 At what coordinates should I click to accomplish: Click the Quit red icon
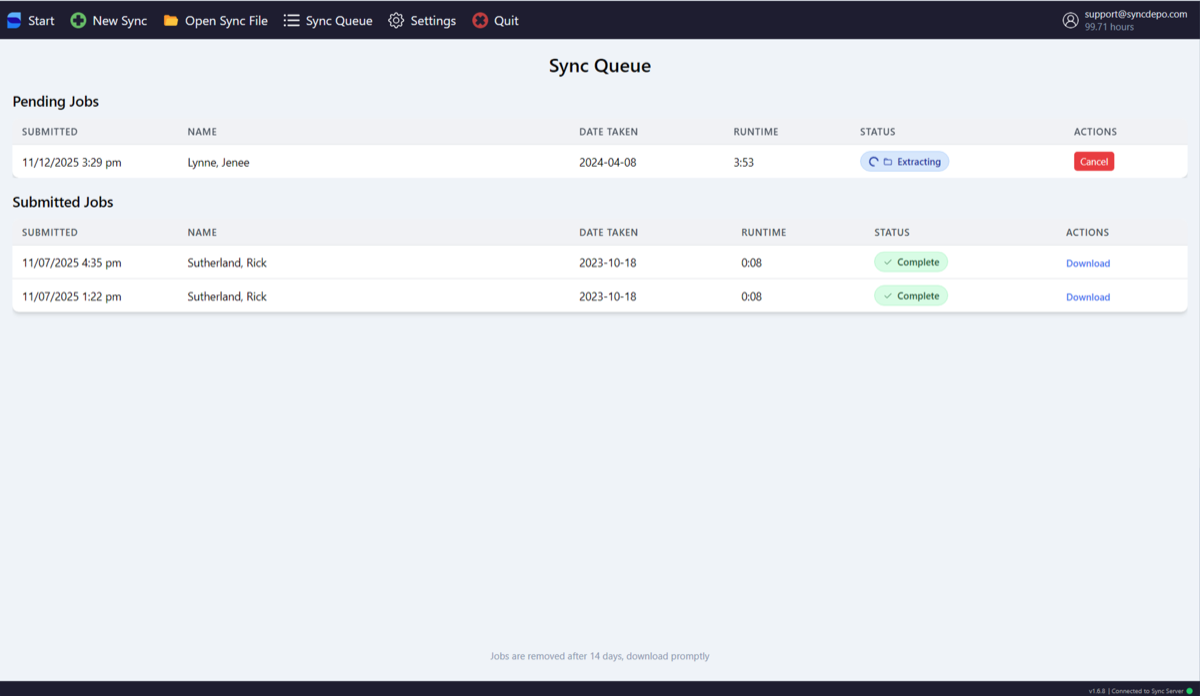[479, 19]
